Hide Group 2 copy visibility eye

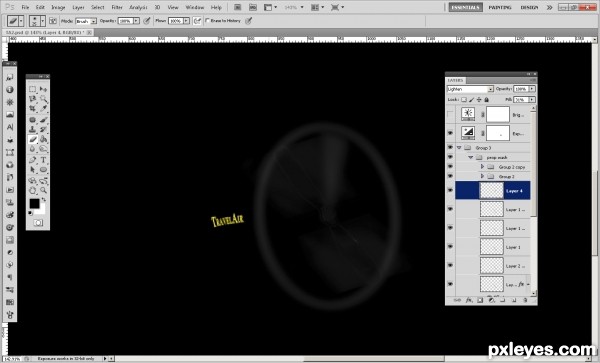[x=450, y=167]
